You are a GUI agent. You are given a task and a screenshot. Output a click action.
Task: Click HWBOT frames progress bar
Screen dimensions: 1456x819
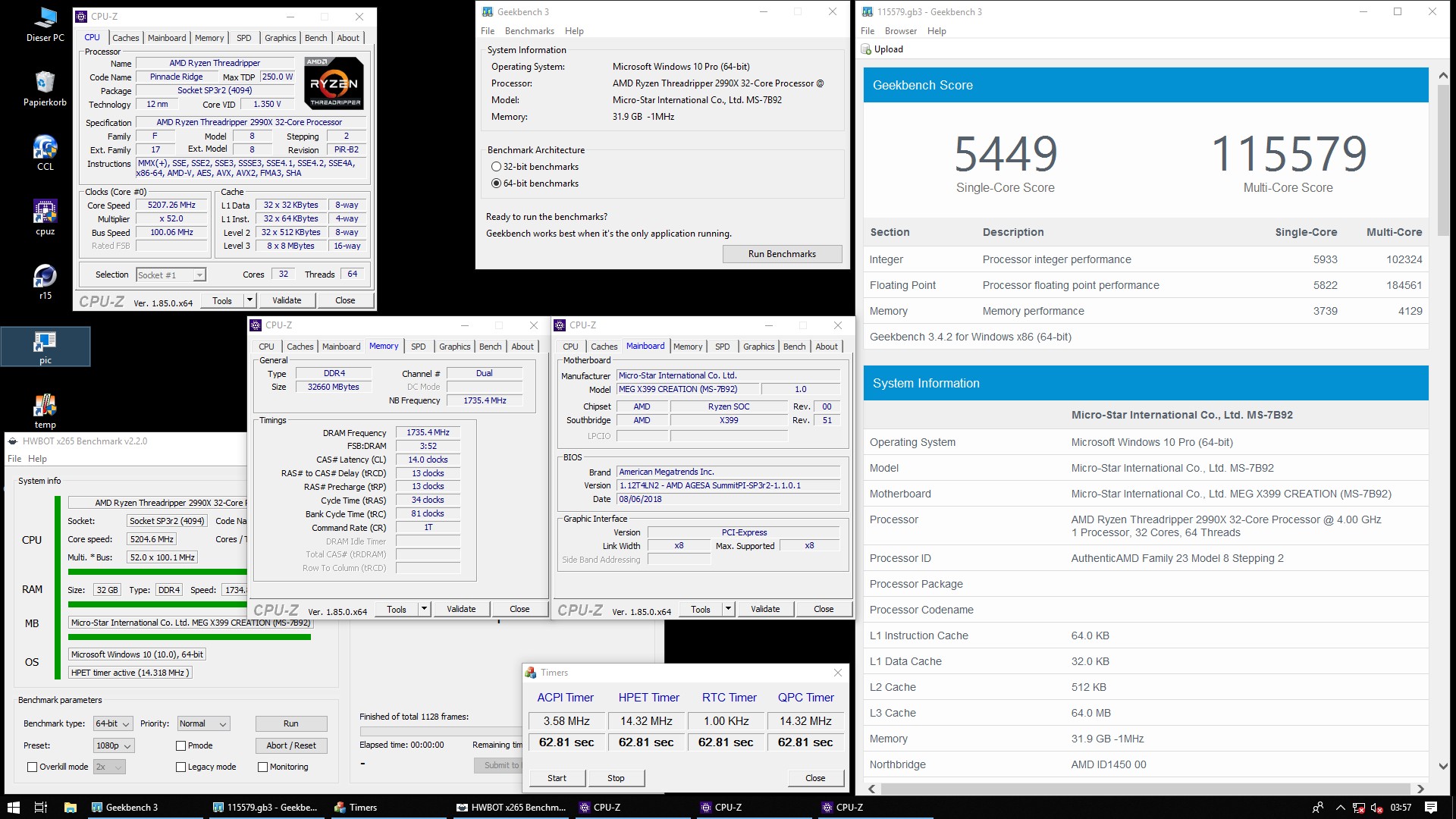pos(440,732)
